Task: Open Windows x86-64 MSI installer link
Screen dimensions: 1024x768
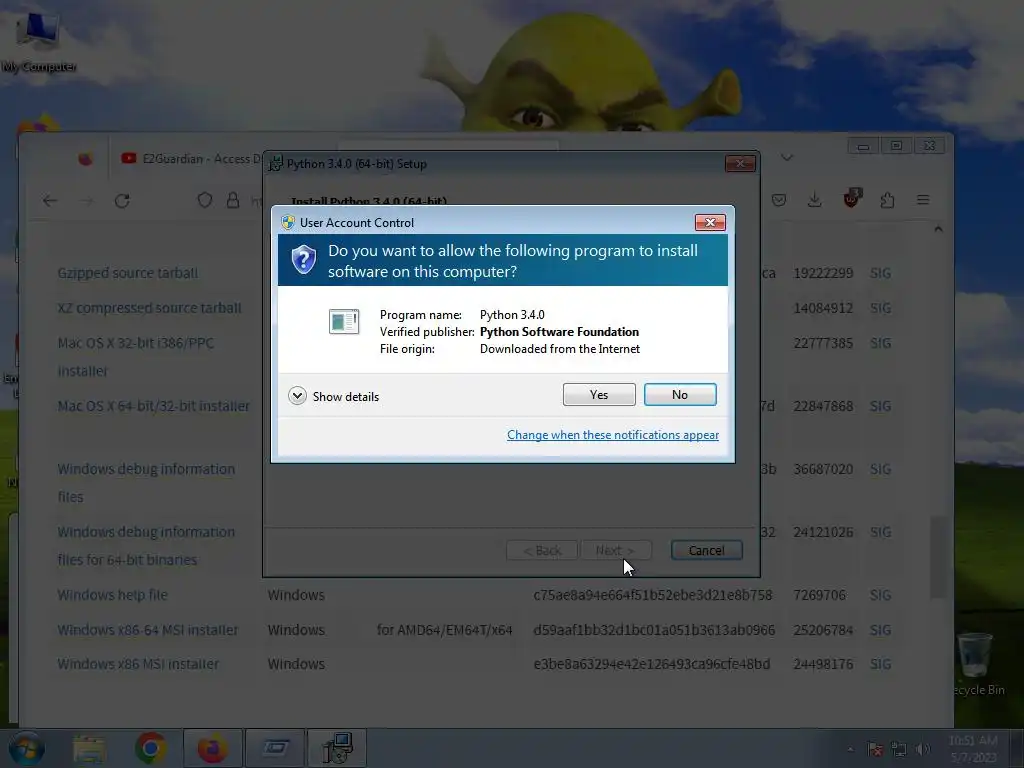Action: 148,630
